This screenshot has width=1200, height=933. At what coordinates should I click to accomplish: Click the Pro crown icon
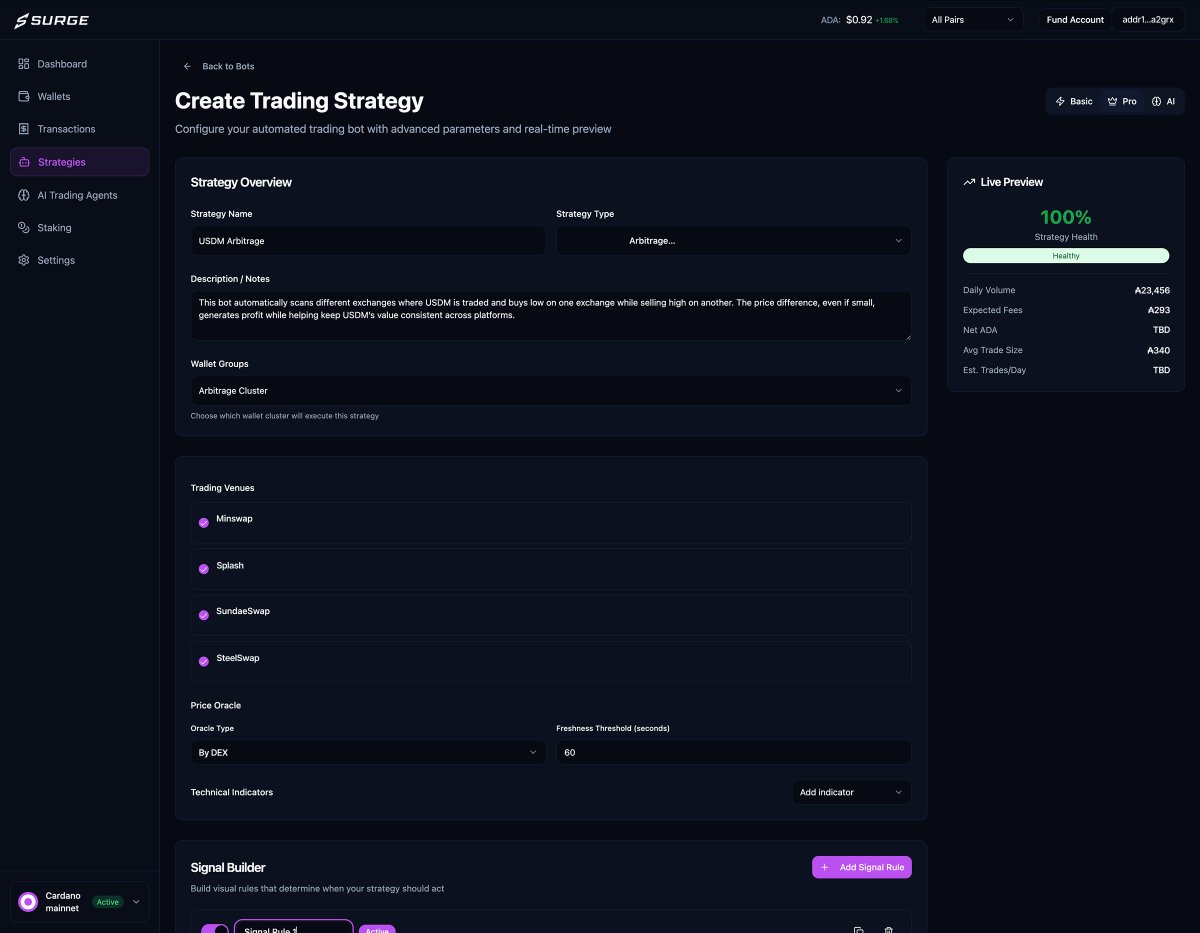(x=1112, y=102)
